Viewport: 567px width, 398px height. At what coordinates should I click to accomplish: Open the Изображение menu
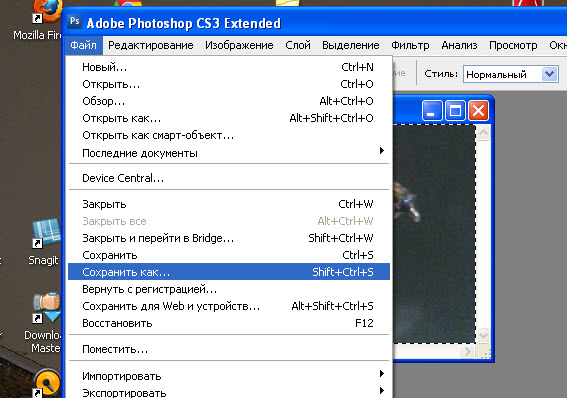[x=239, y=46]
